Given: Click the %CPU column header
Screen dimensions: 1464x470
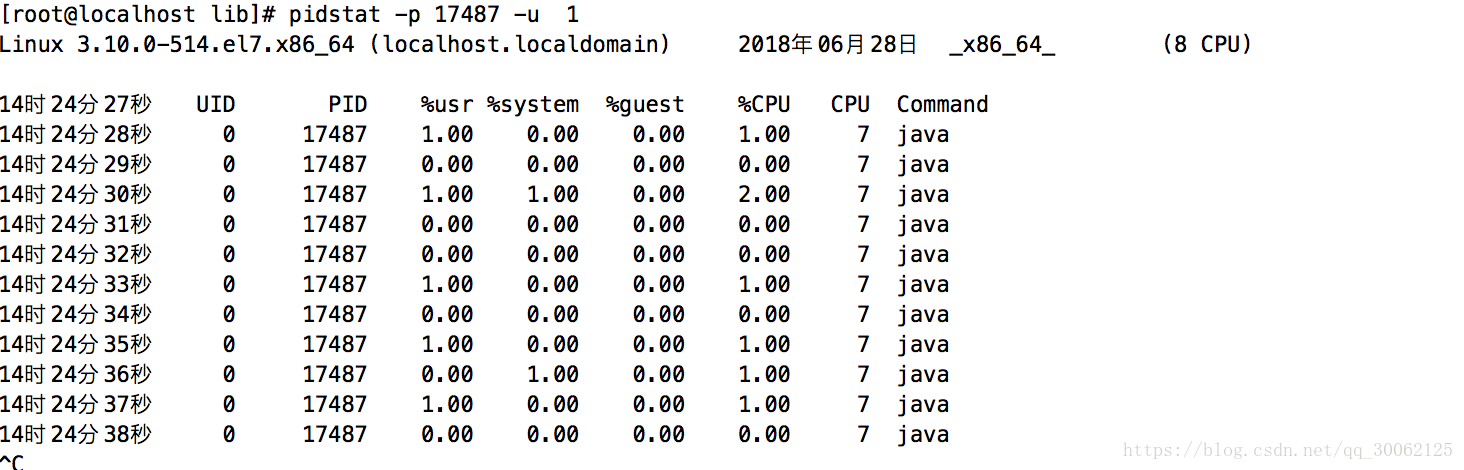Looking at the screenshot, I should [765, 105].
